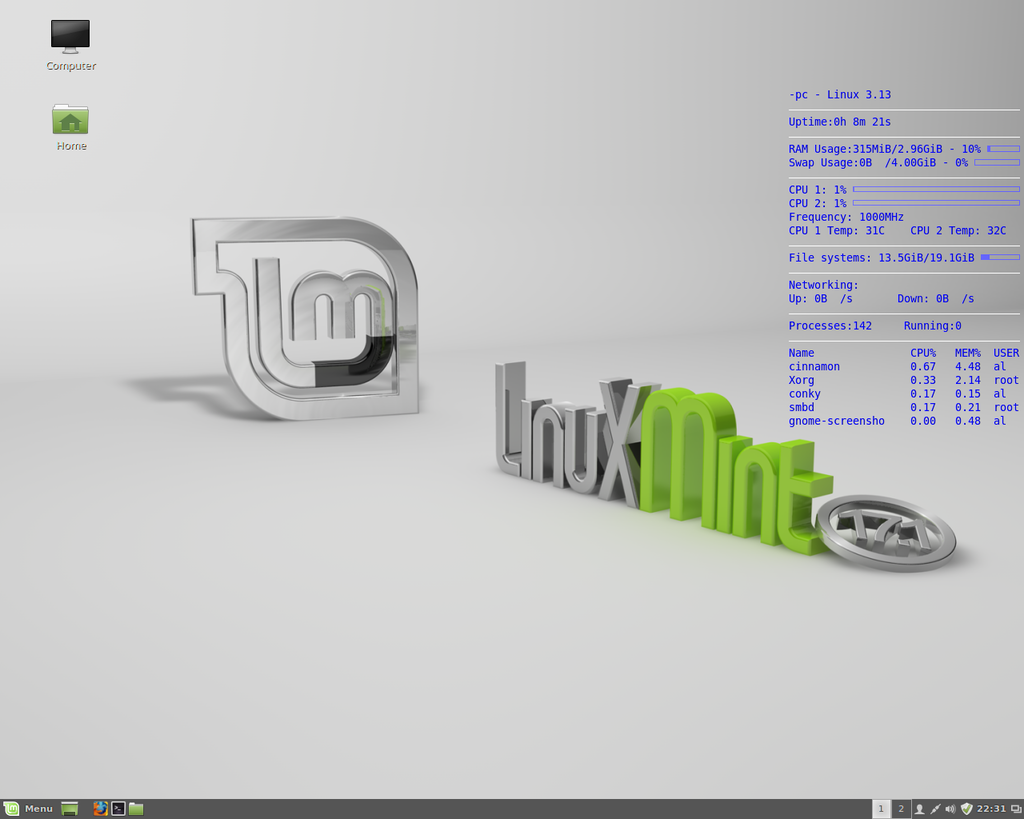Click the 'Up: 0B /s' text
The height and width of the screenshot is (819, 1024).
click(820, 298)
